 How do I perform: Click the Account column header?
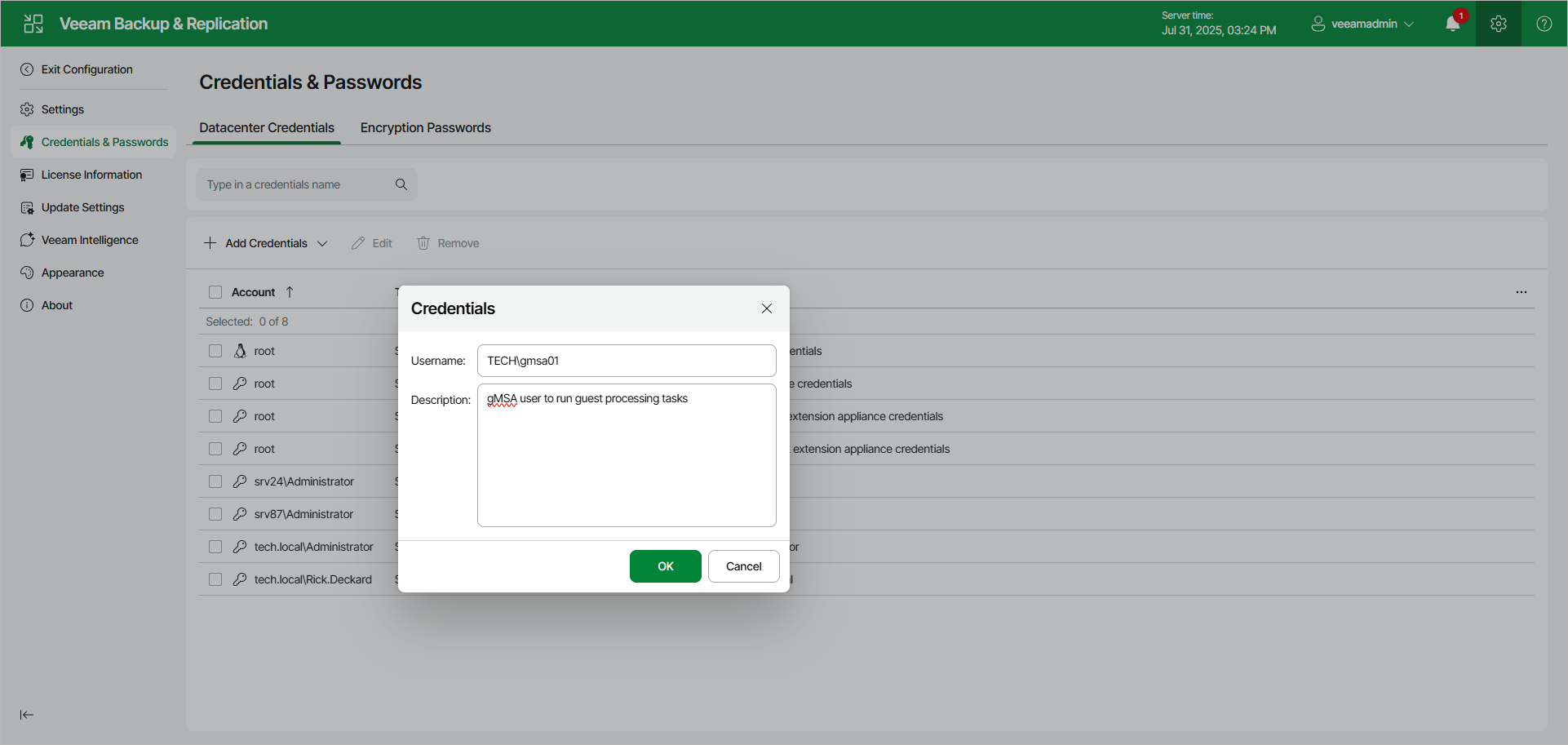(254, 292)
